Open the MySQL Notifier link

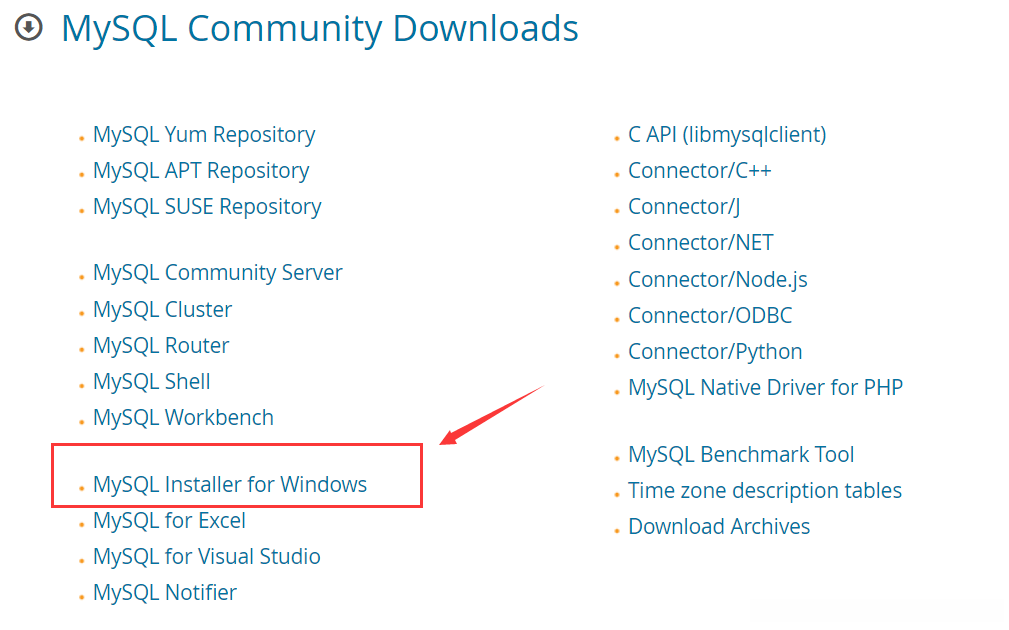pyautogui.click(x=165, y=593)
